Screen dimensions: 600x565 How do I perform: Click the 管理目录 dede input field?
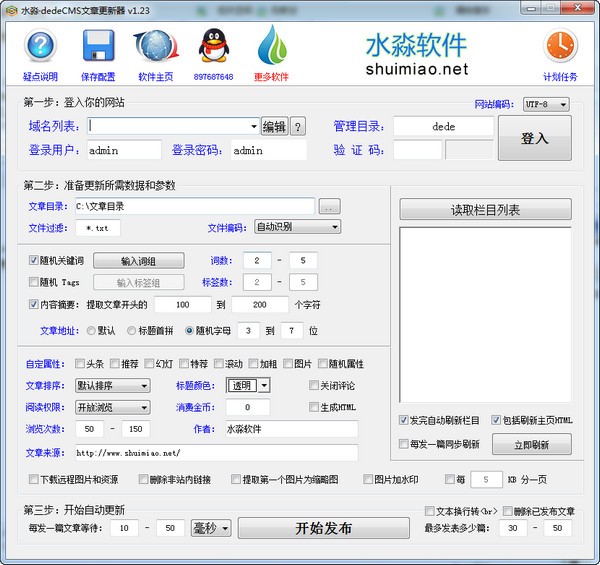point(443,127)
